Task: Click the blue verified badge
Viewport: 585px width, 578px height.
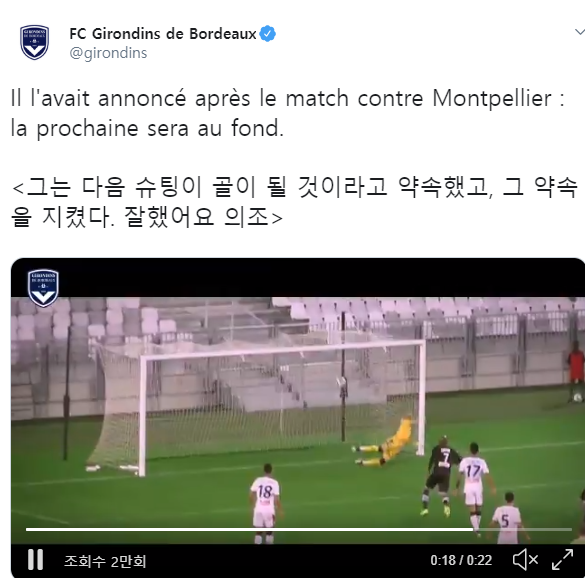Action: pyautogui.click(x=268, y=34)
